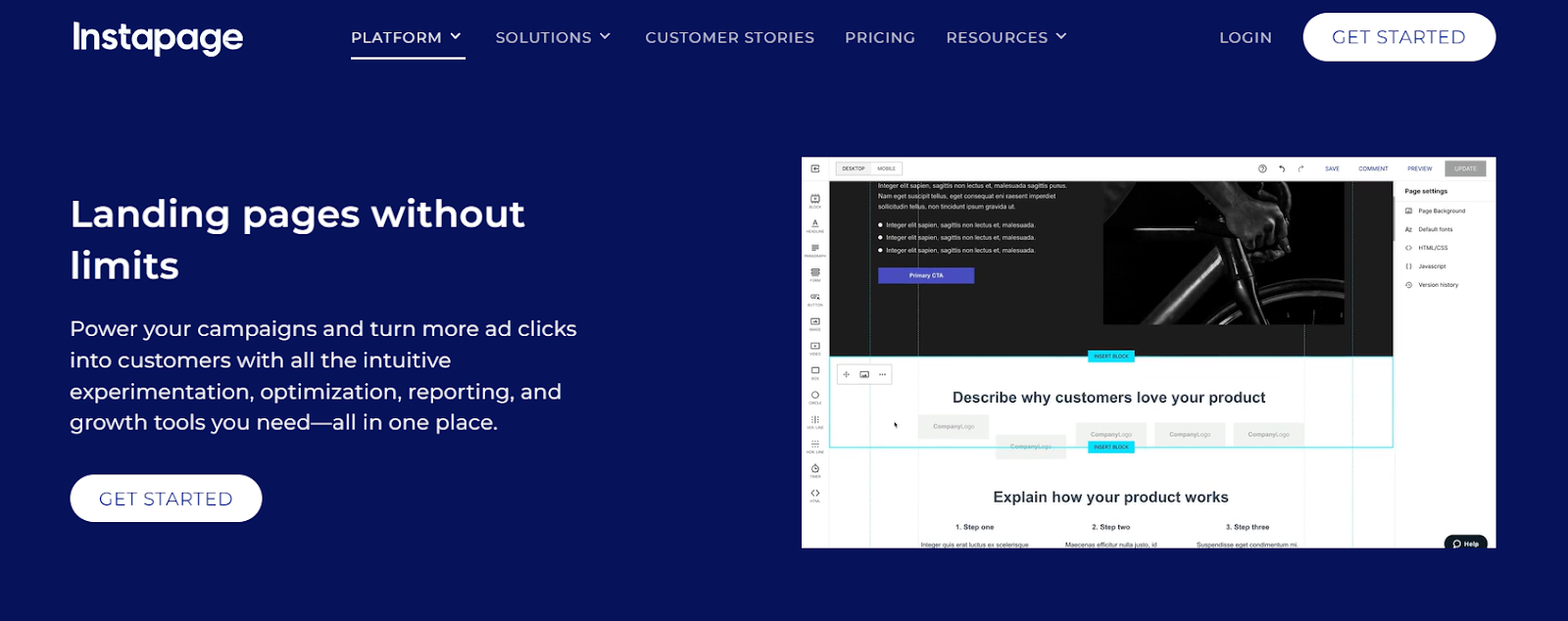Open the Pricing page
Viewport: 1568px width, 621px height.
880,37
